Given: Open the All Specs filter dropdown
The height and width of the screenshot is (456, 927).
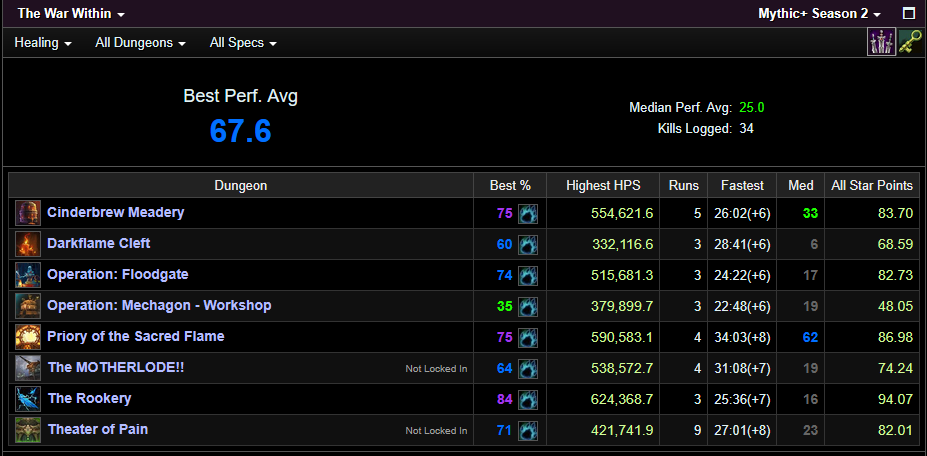Looking at the screenshot, I should [243, 43].
